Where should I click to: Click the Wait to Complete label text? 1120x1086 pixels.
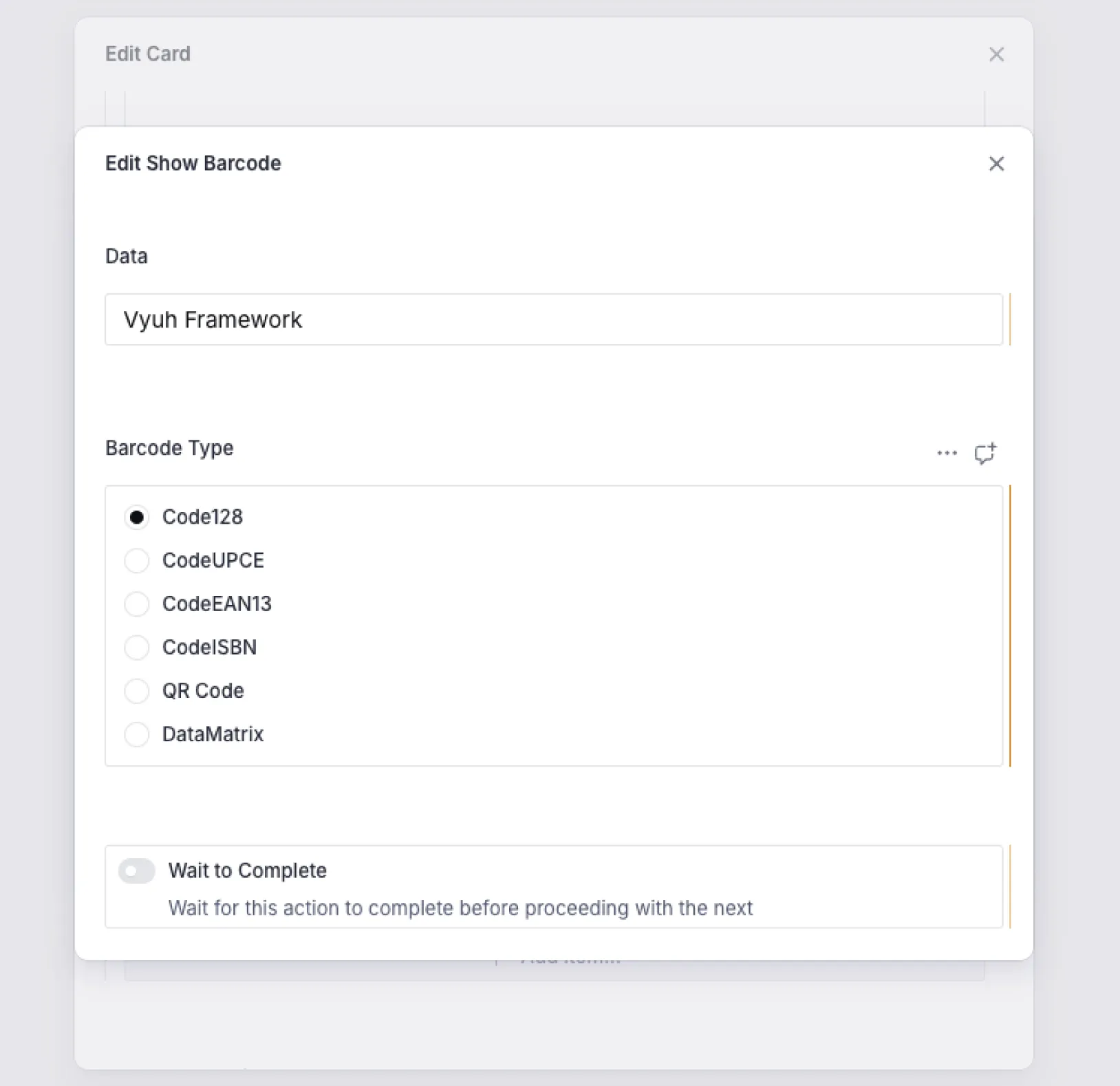pos(248,871)
